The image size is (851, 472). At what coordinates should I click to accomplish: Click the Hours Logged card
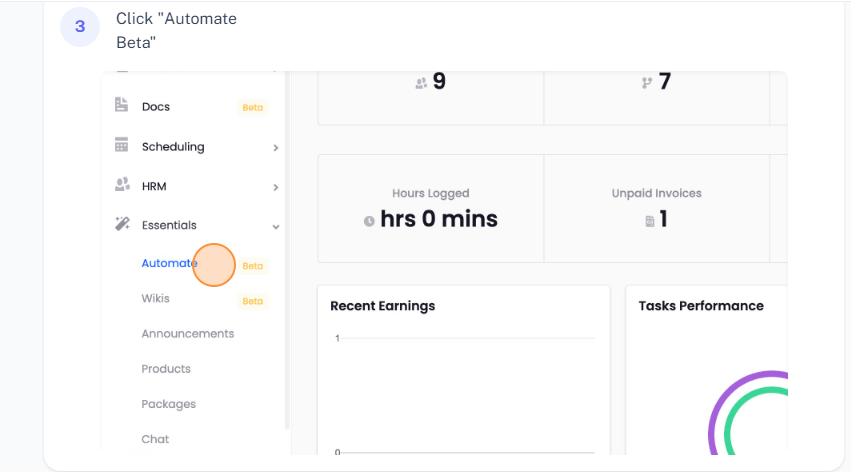pos(430,208)
